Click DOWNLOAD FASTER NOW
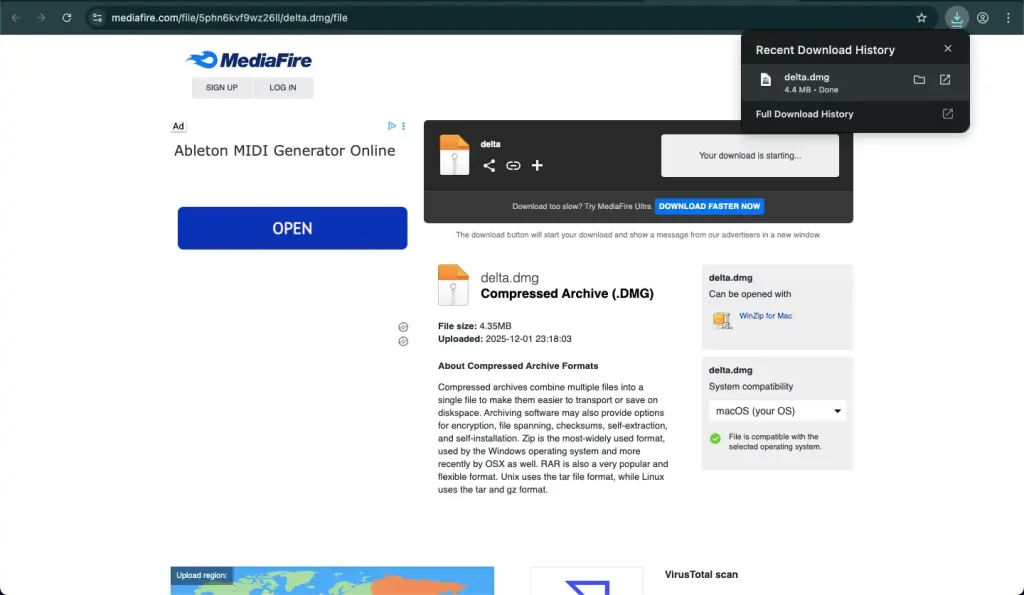 [709, 206]
